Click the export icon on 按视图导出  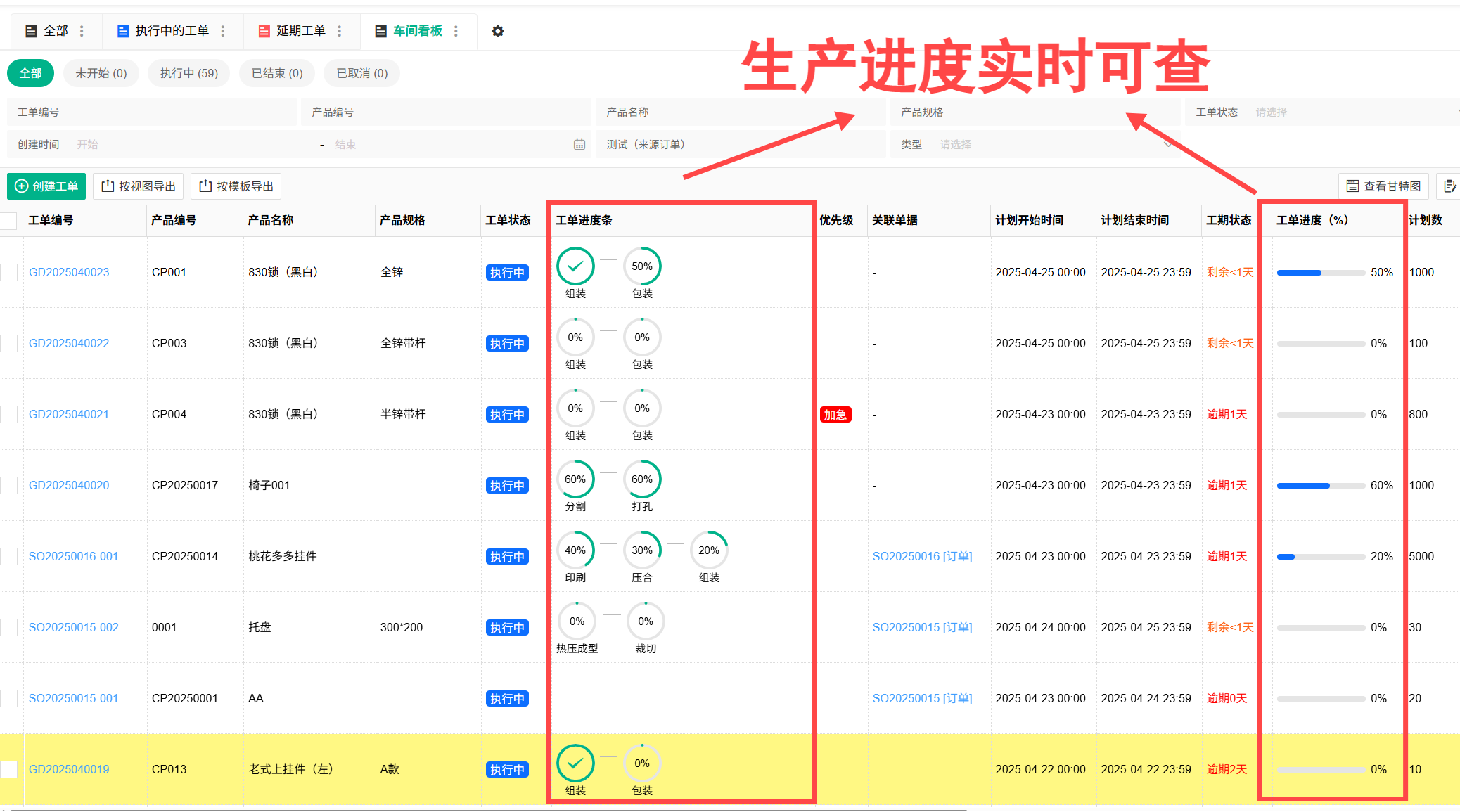click(x=106, y=186)
